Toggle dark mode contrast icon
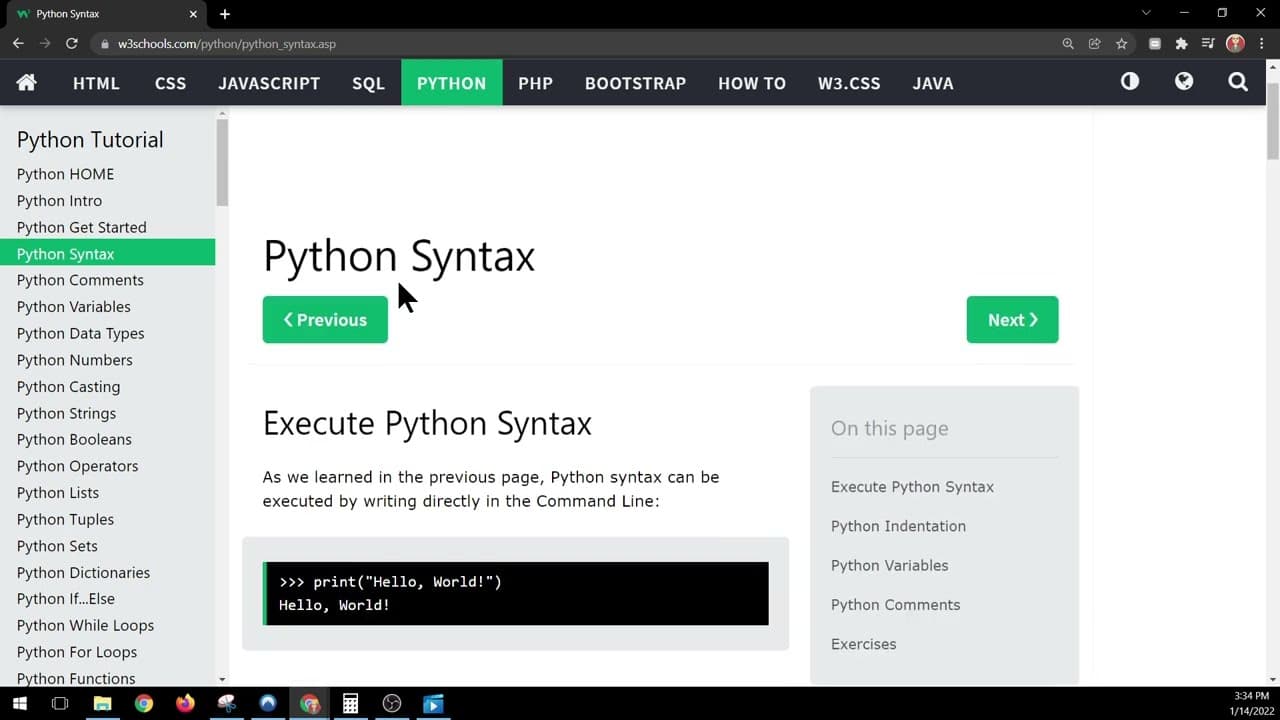 pos(1130,82)
